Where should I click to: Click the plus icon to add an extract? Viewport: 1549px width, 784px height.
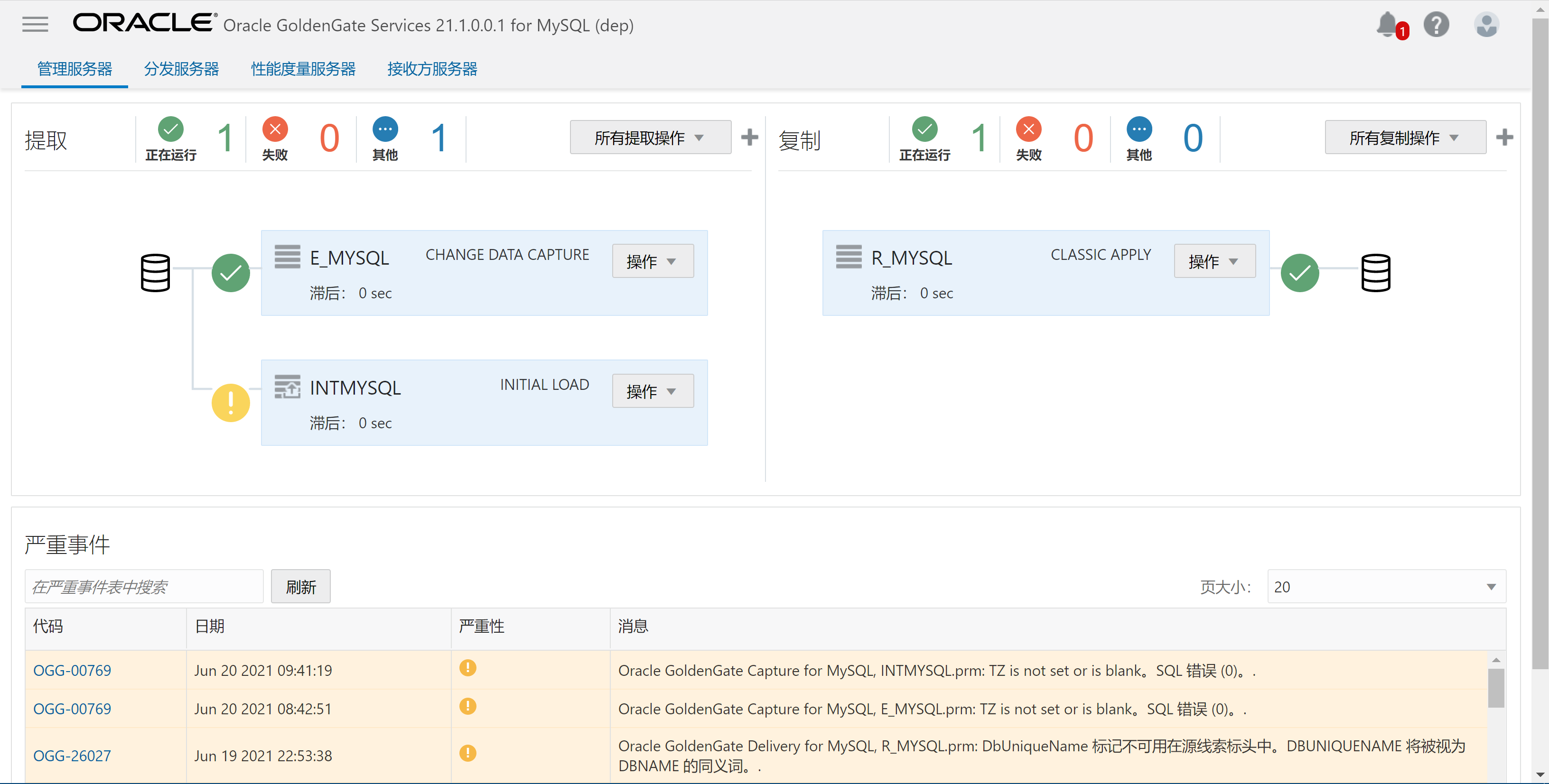tap(749, 138)
